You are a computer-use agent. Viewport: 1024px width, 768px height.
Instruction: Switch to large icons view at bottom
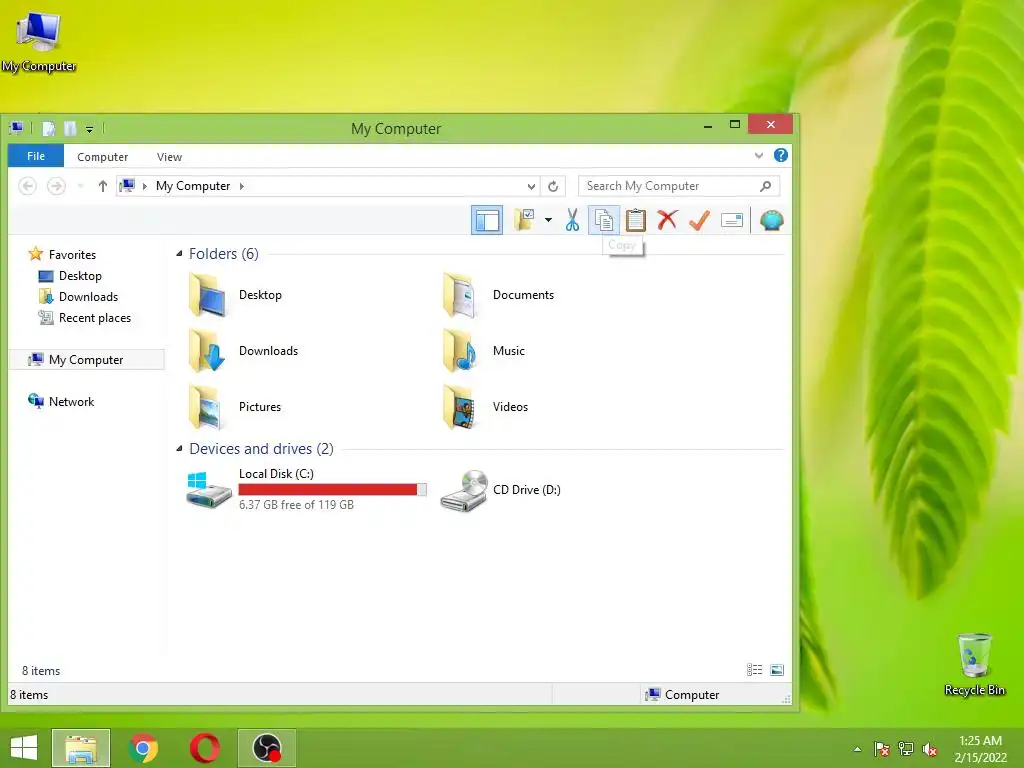click(777, 670)
